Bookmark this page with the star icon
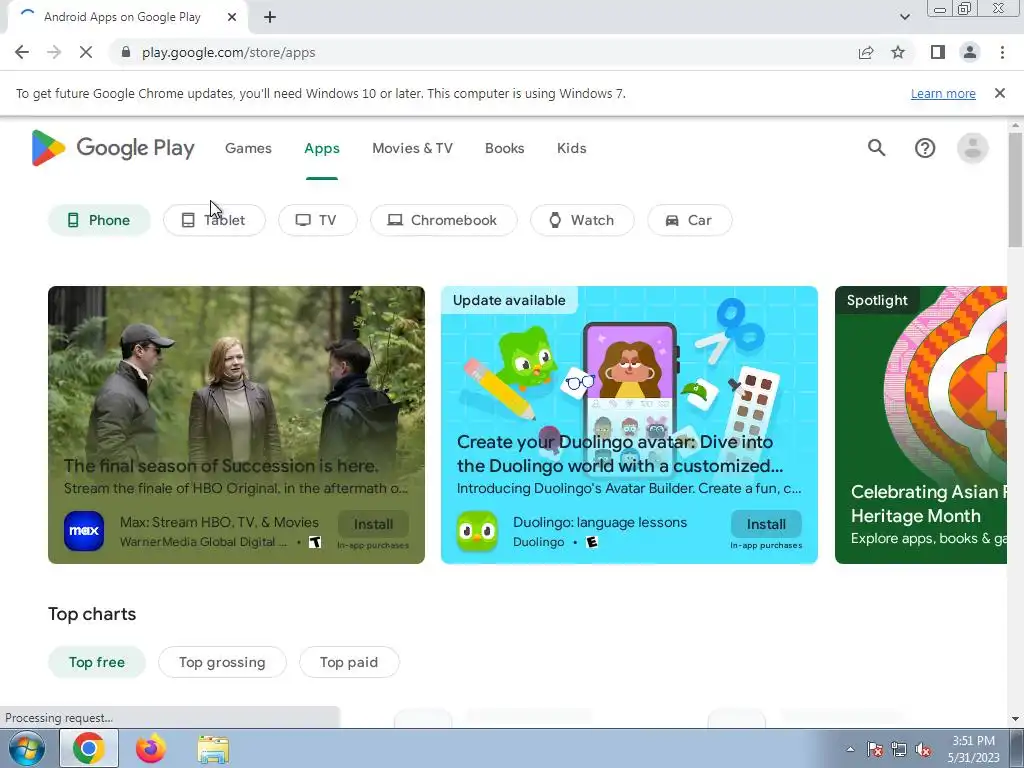Image resolution: width=1024 pixels, height=768 pixels. (898, 52)
